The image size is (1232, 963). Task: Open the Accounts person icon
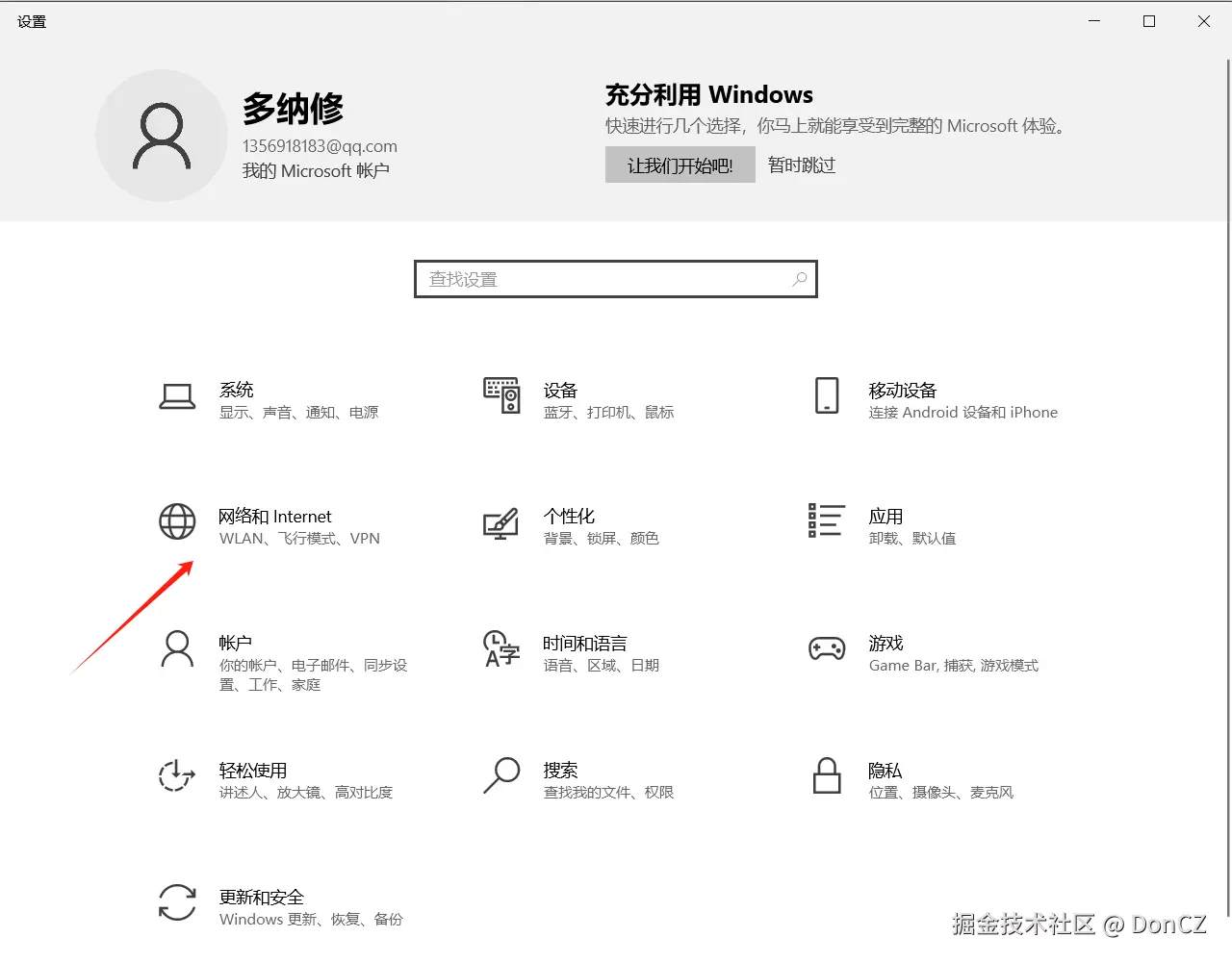pyautogui.click(x=177, y=648)
